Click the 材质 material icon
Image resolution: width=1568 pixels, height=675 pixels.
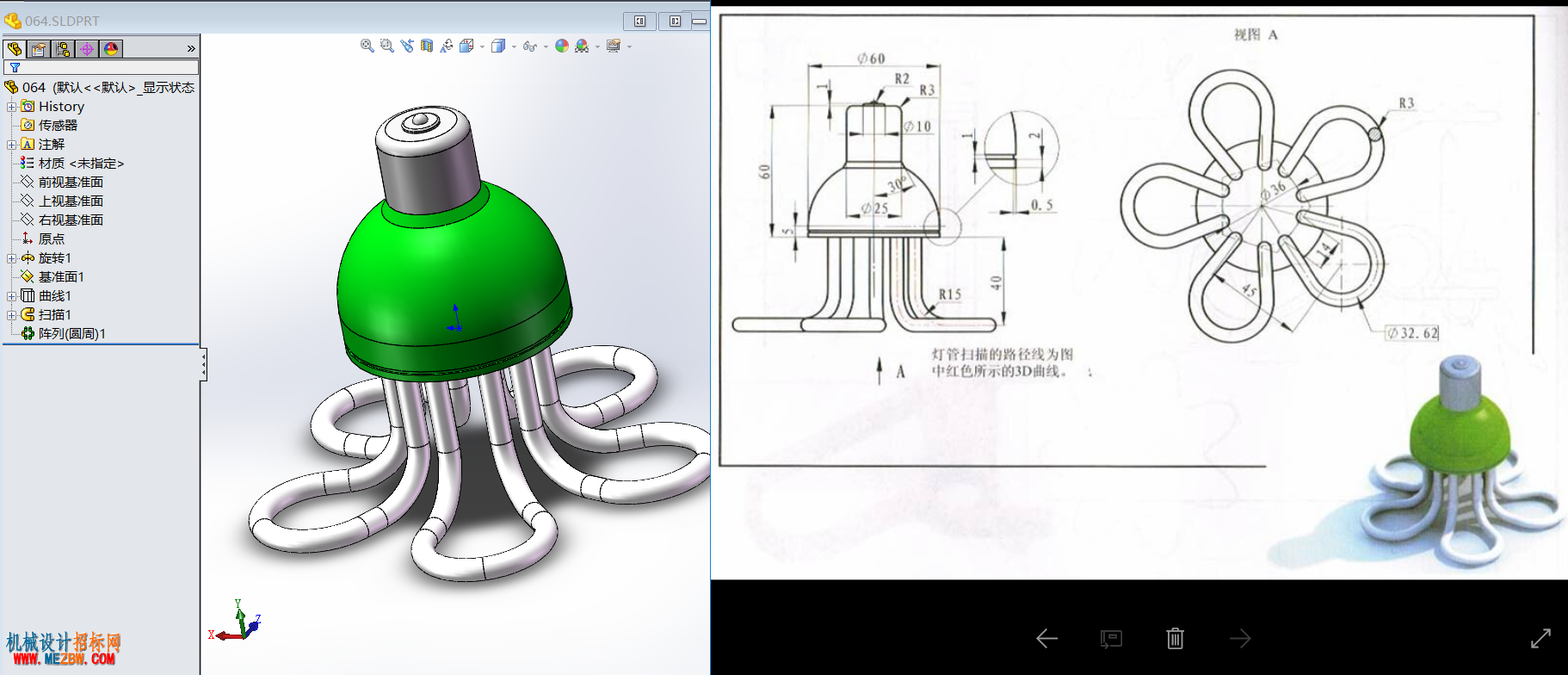(x=28, y=163)
